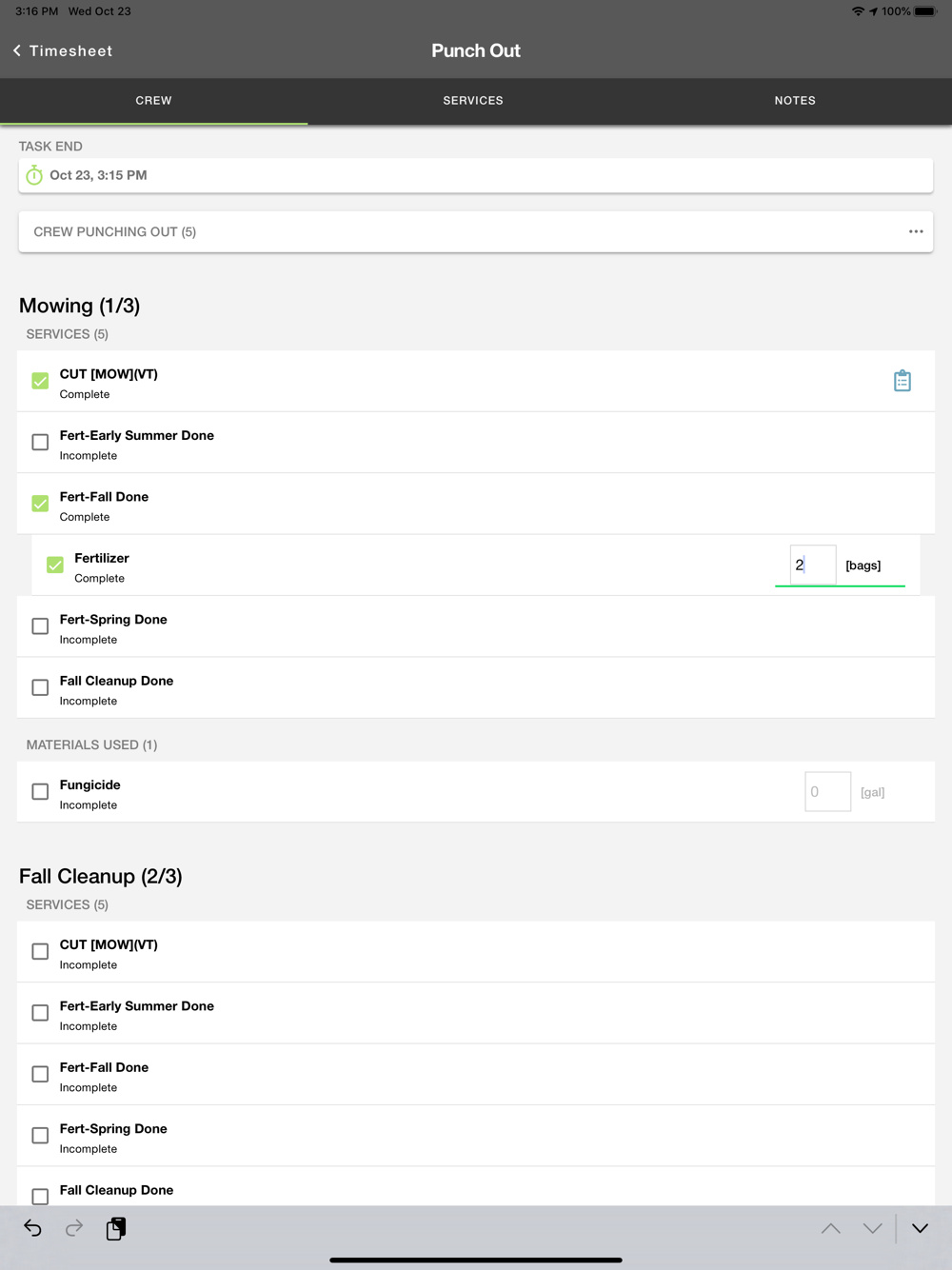Open Crew Punching Out ellipsis menu
This screenshot has width=952, height=1270.
click(916, 231)
